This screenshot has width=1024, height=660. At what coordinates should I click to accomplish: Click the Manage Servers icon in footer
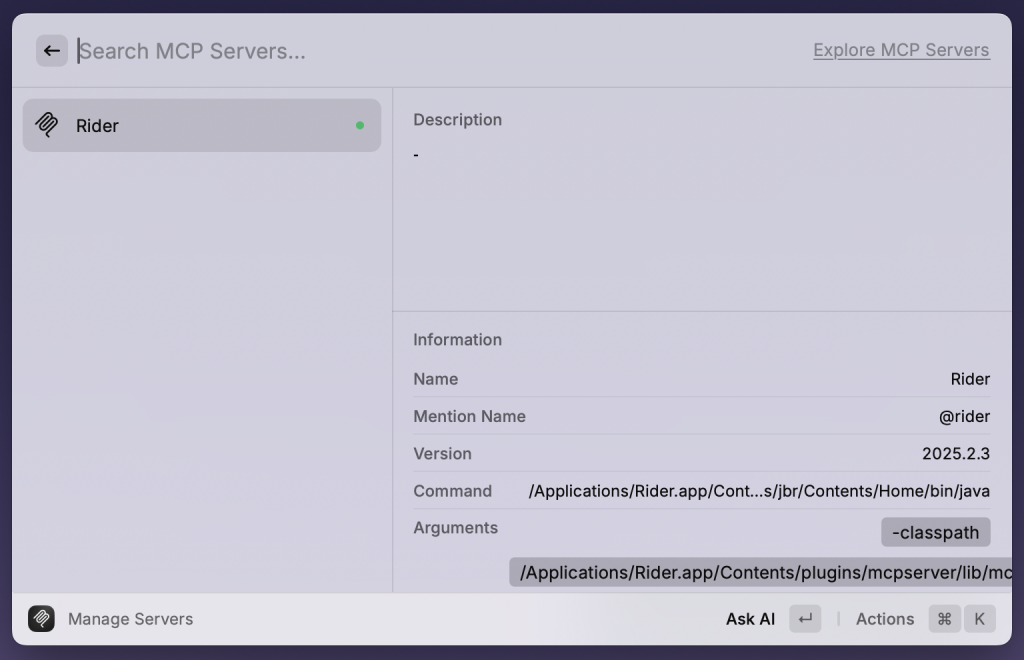pos(41,618)
